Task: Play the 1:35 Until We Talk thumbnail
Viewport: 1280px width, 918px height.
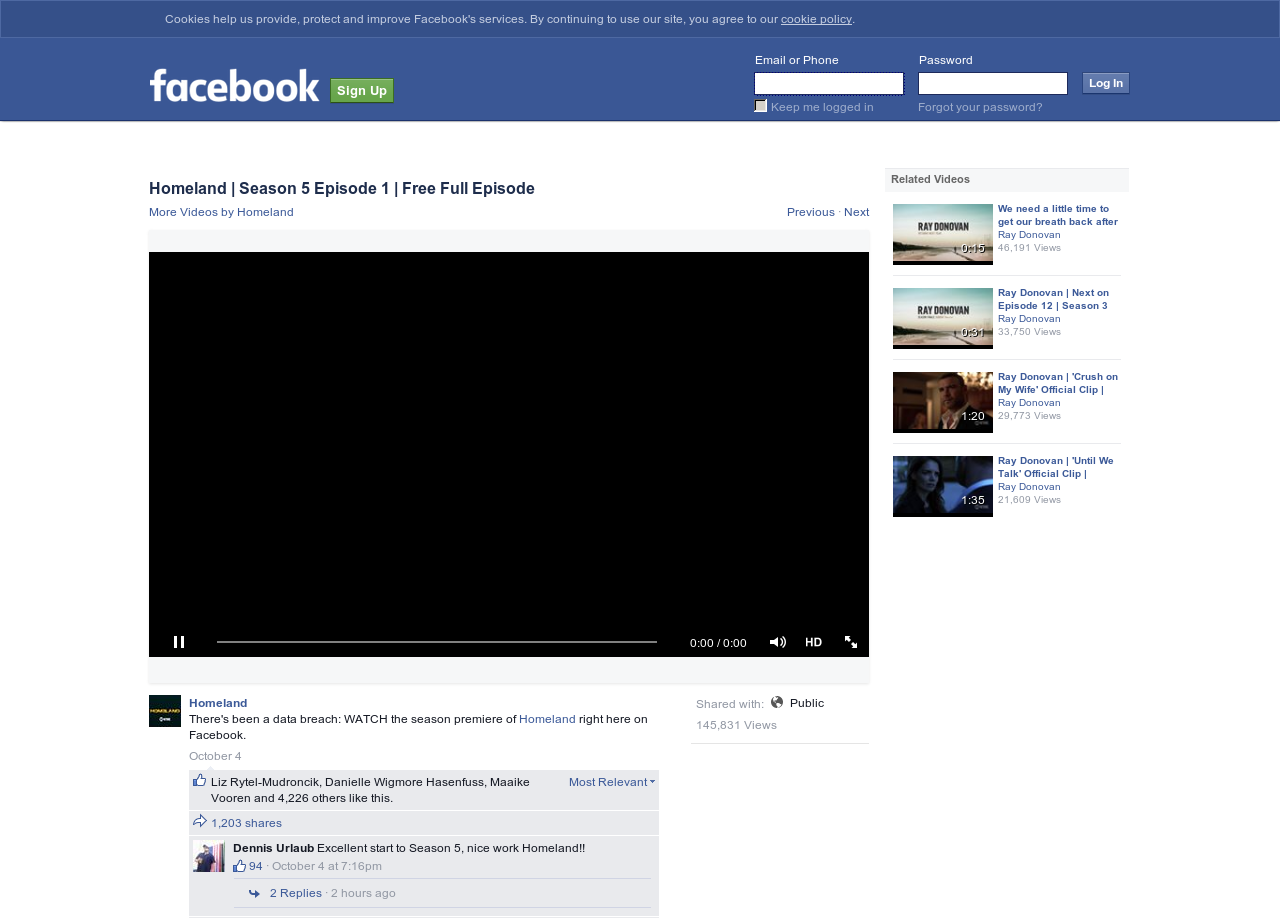Action: click(x=943, y=486)
